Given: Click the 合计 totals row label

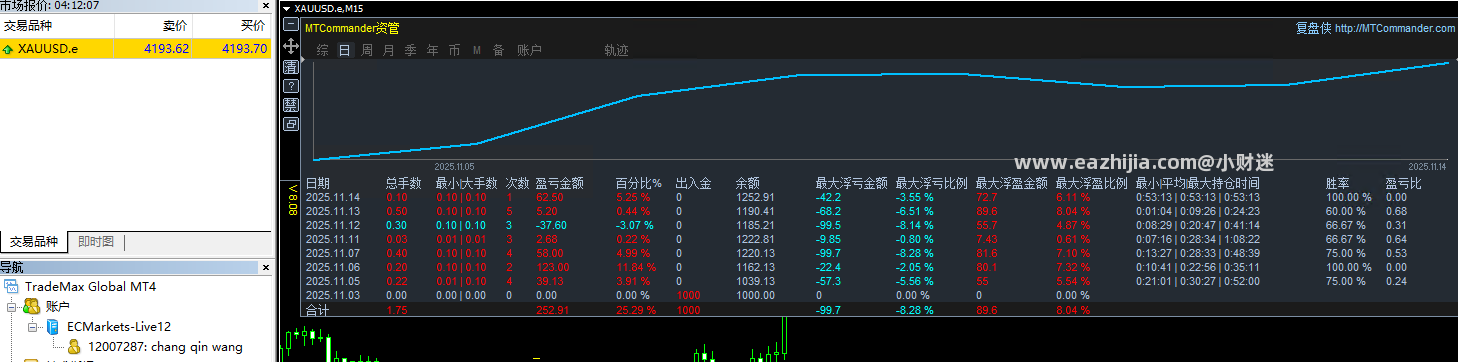Looking at the screenshot, I should tap(317, 311).
